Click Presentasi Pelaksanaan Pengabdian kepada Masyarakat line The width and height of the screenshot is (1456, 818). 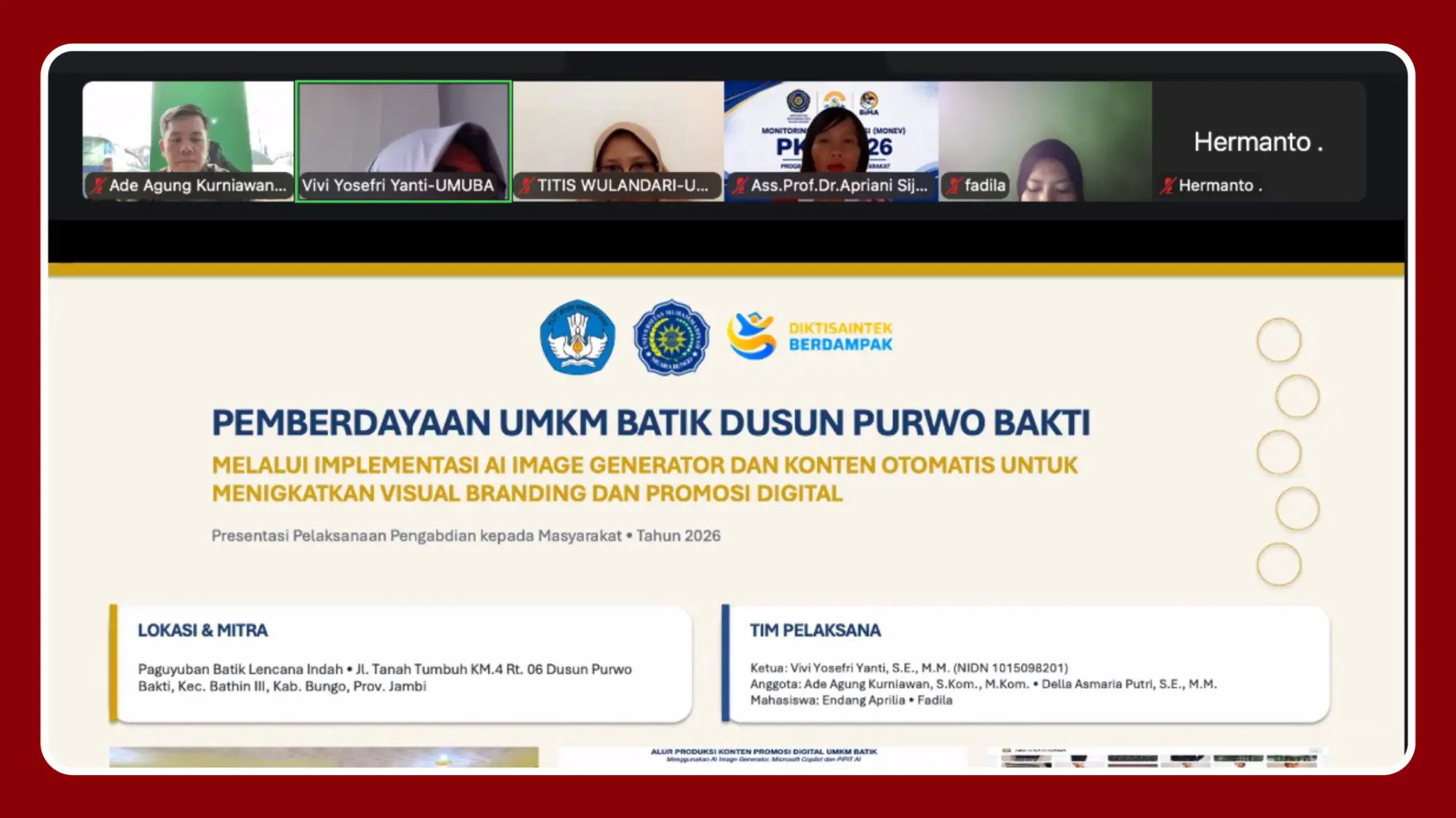(466, 536)
